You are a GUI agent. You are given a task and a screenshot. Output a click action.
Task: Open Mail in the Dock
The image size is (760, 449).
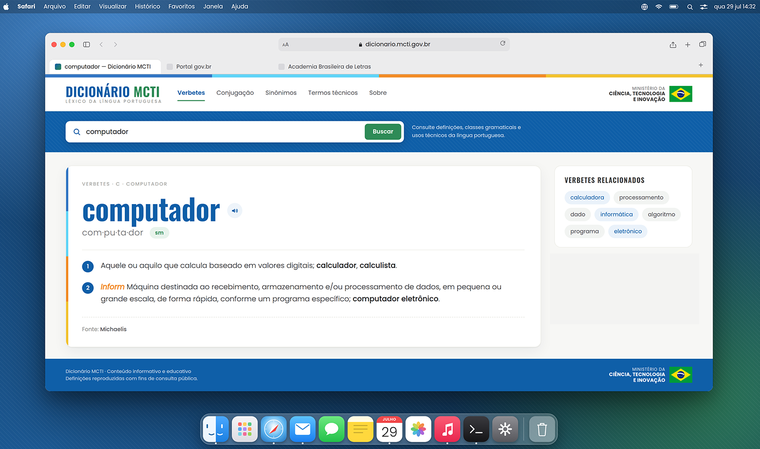click(302, 429)
